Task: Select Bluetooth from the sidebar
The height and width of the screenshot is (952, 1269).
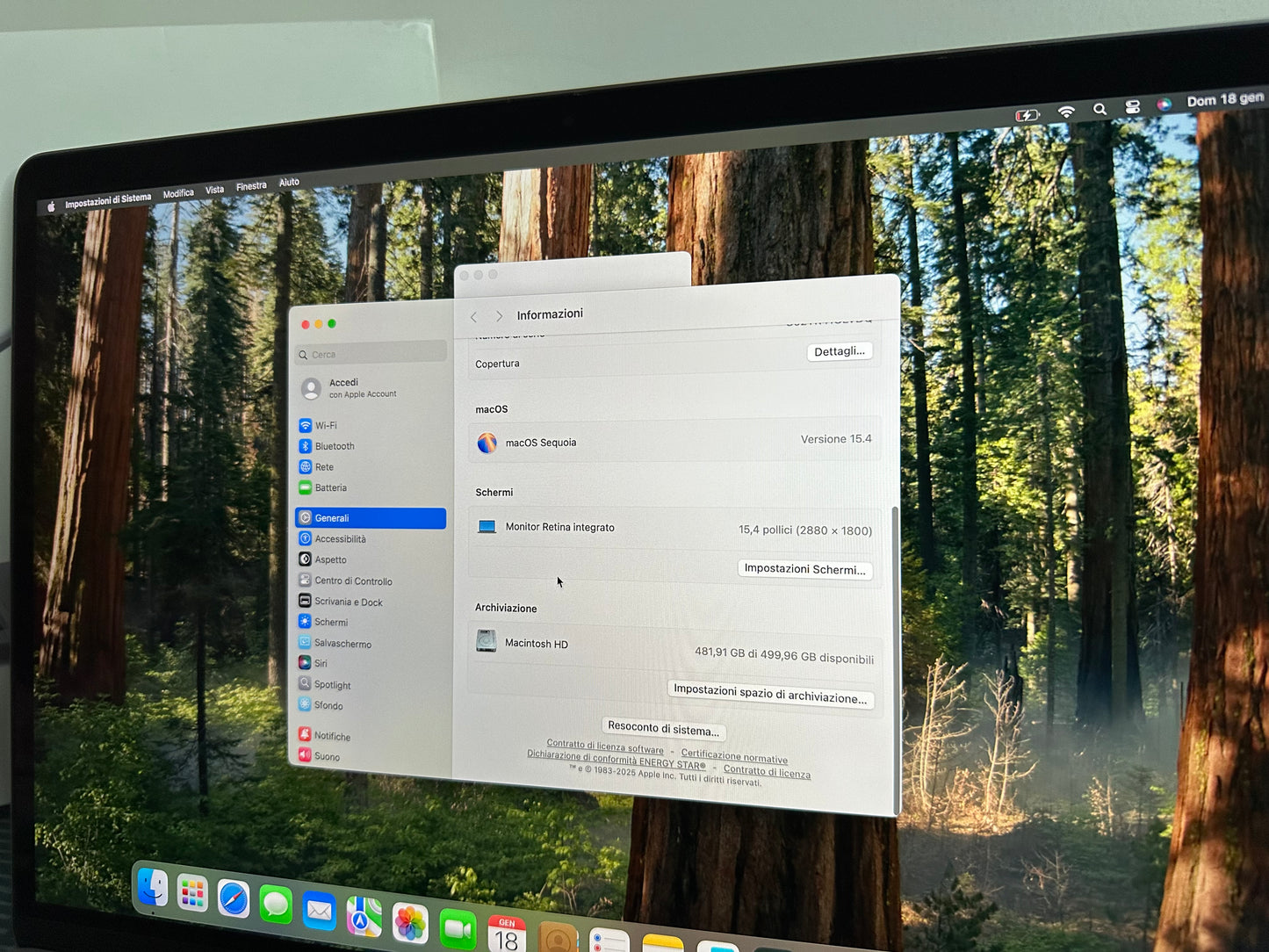Action: (334, 446)
